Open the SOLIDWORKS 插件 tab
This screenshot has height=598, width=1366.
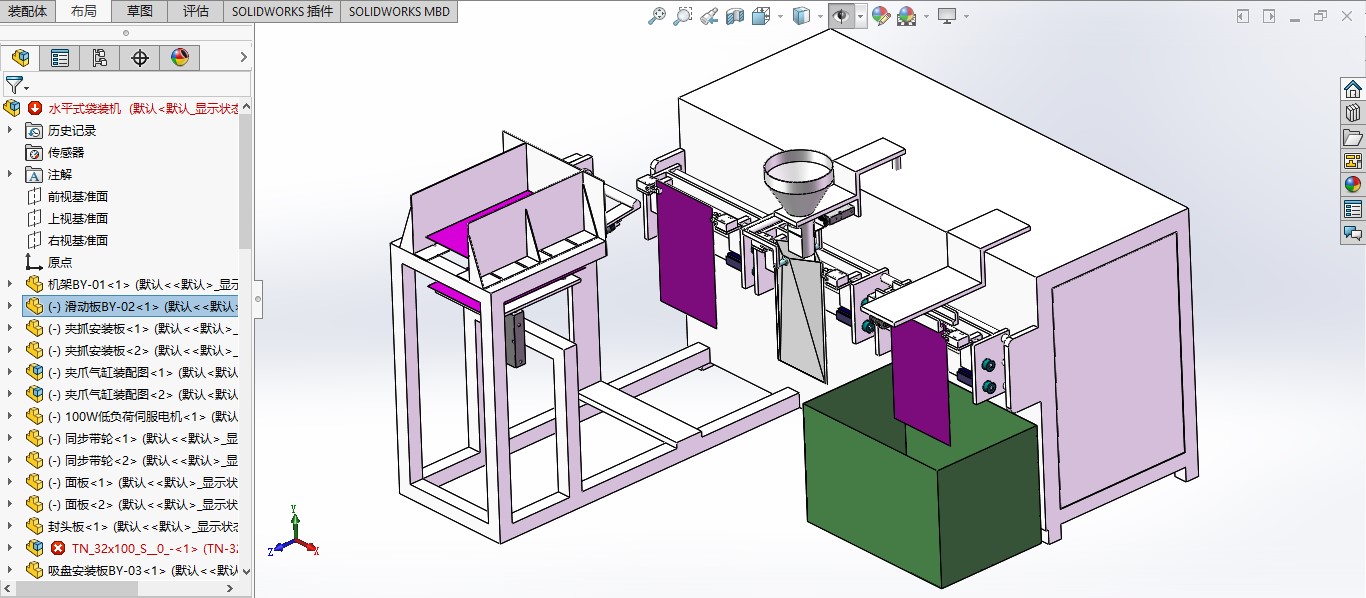pyautogui.click(x=282, y=12)
